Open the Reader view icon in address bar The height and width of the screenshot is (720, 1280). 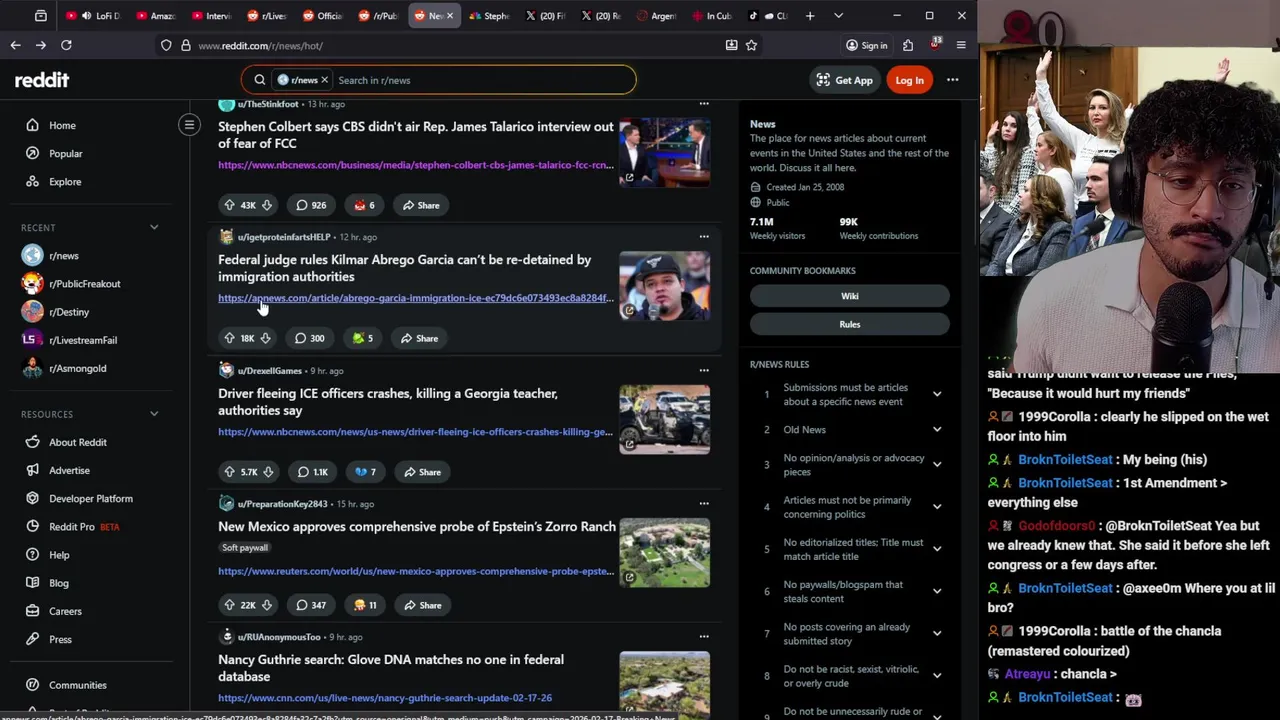tap(731, 45)
